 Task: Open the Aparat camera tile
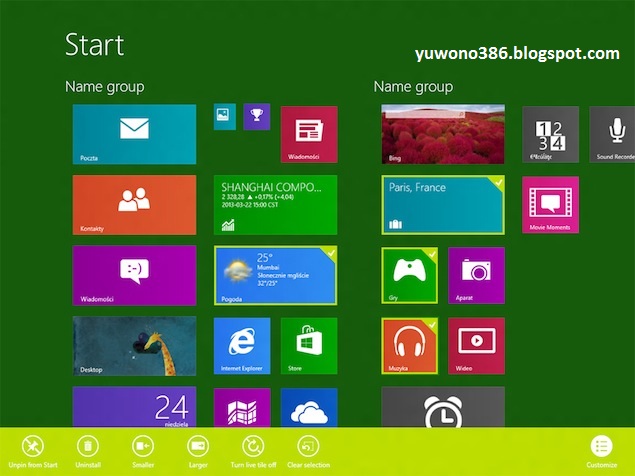tap(476, 275)
